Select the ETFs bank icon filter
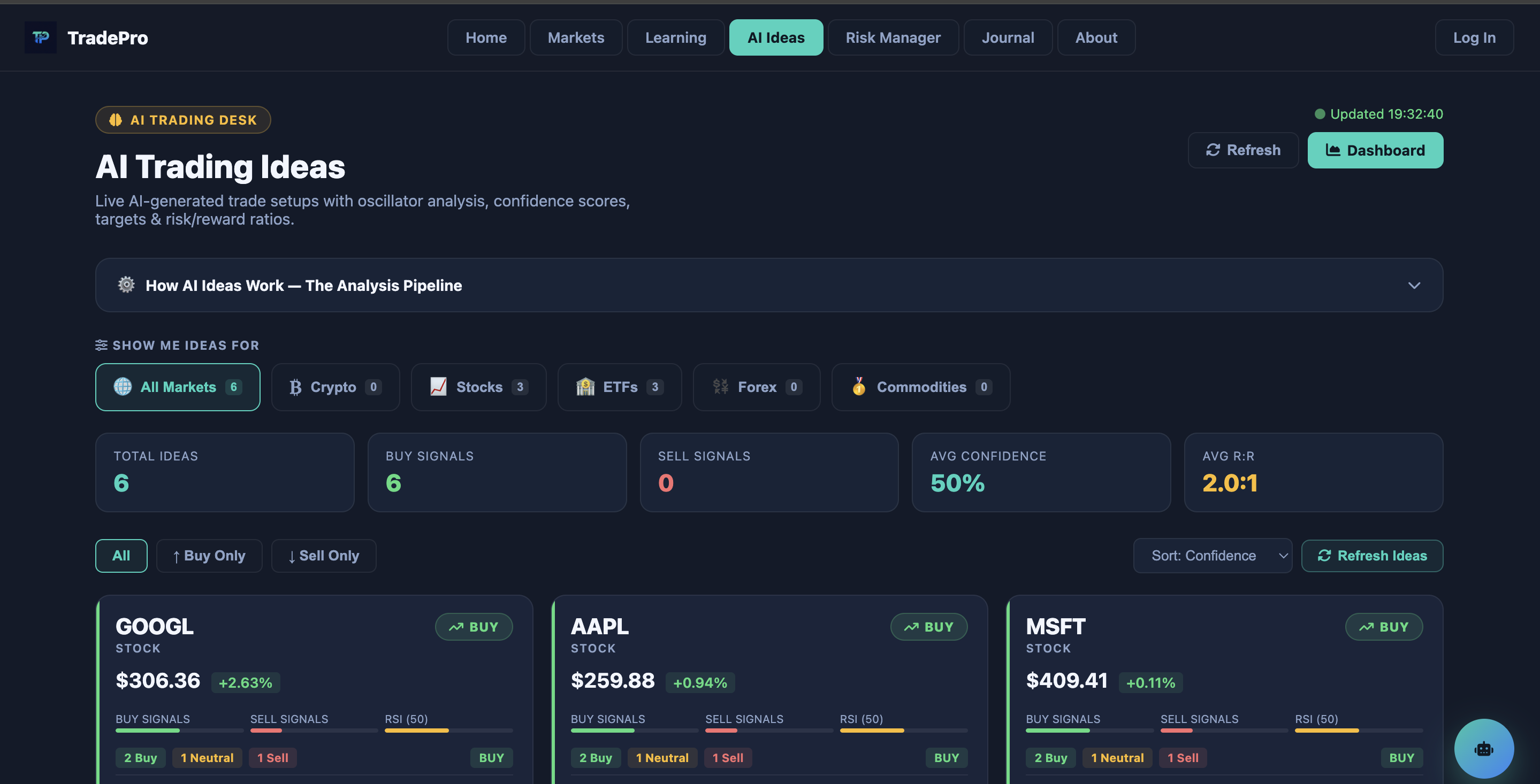The height and width of the screenshot is (784, 1540). point(586,387)
